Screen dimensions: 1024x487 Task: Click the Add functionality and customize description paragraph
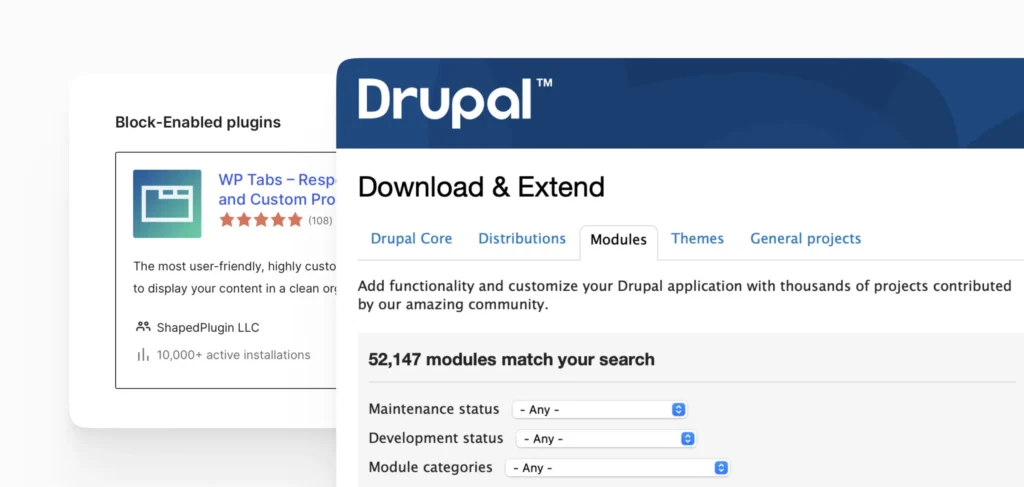tap(684, 295)
